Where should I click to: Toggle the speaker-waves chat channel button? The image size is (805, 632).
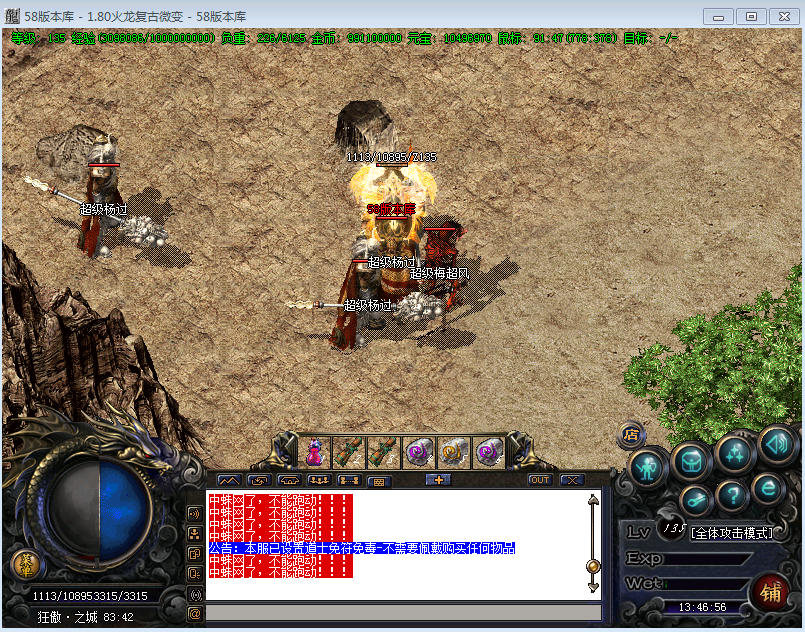[x=195, y=513]
